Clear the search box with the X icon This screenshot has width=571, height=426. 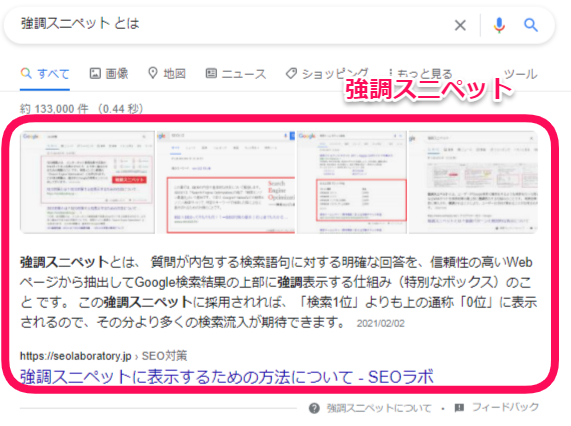pos(460,25)
